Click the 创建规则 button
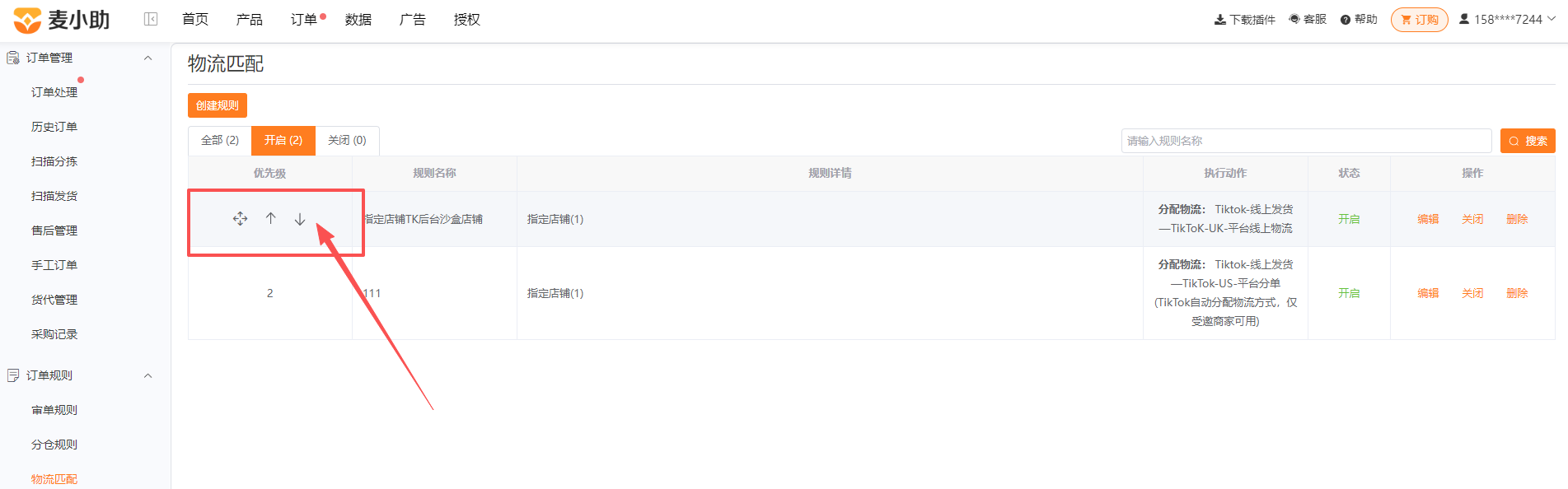Image resolution: width=1568 pixels, height=489 pixels. (218, 105)
